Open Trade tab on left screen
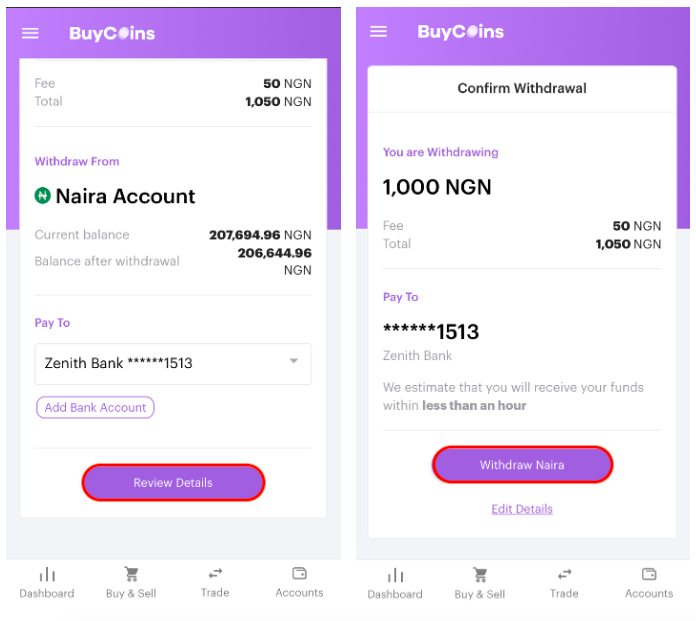Screen dimensions: 696x621 (215, 583)
